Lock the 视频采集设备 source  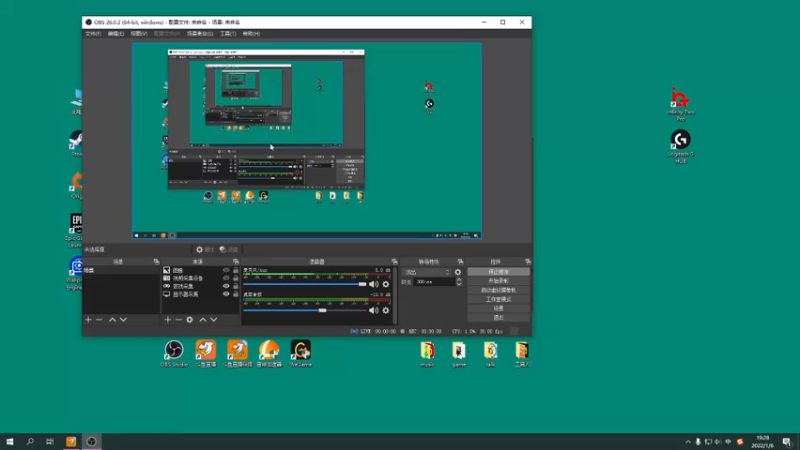click(x=236, y=278)
